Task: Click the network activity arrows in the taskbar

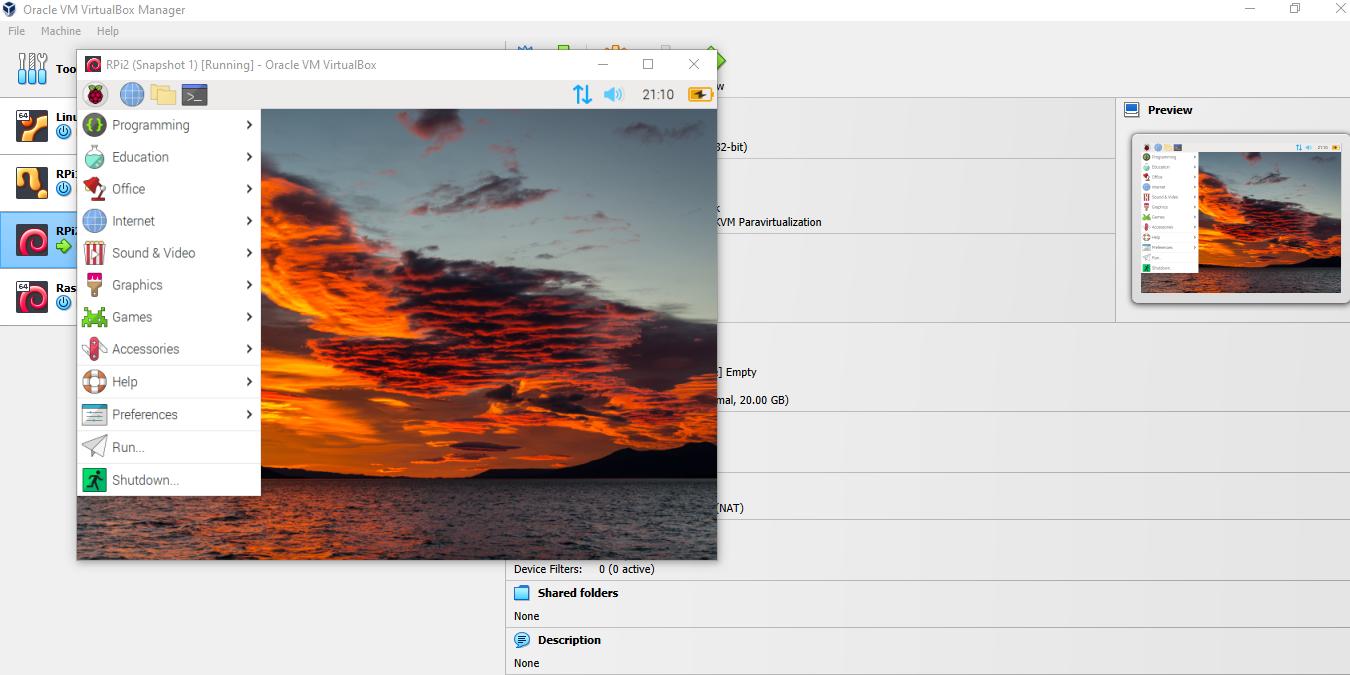Action: click(582, 93)
